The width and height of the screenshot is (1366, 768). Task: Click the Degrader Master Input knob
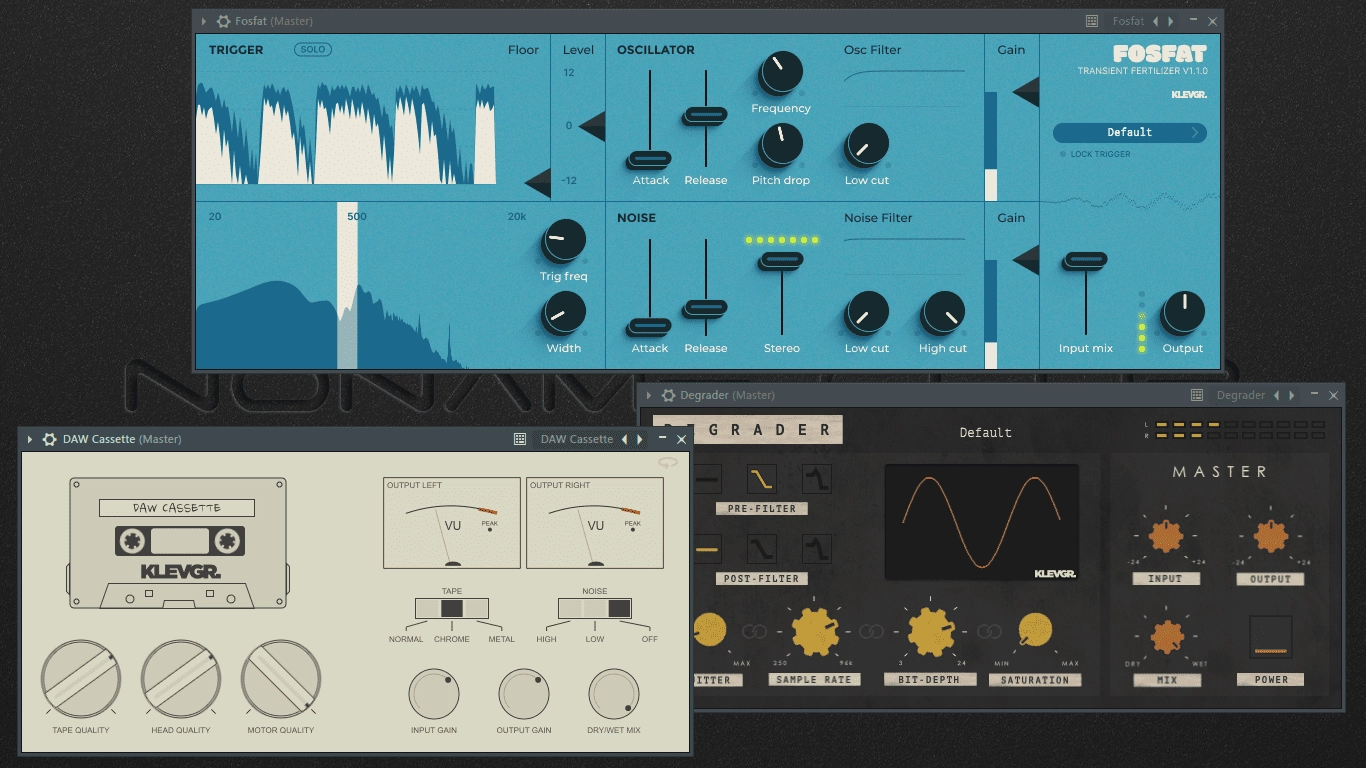click(x=1166, y=537)
